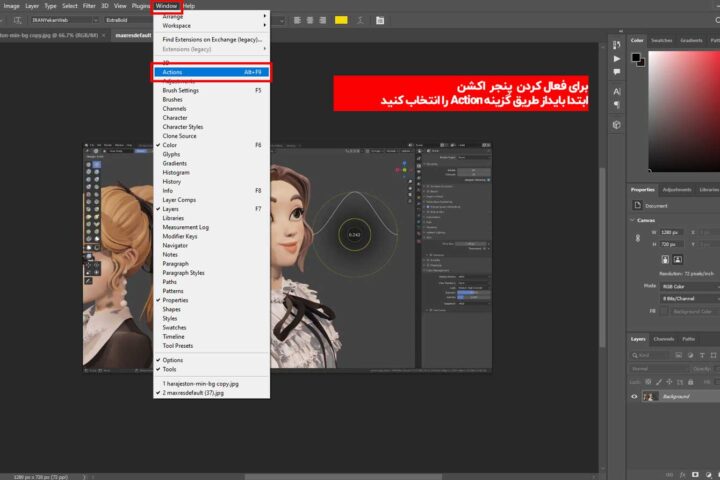Open the layer filter Kind dropdown
The image size is (720, 480).
tap(650, 355)
